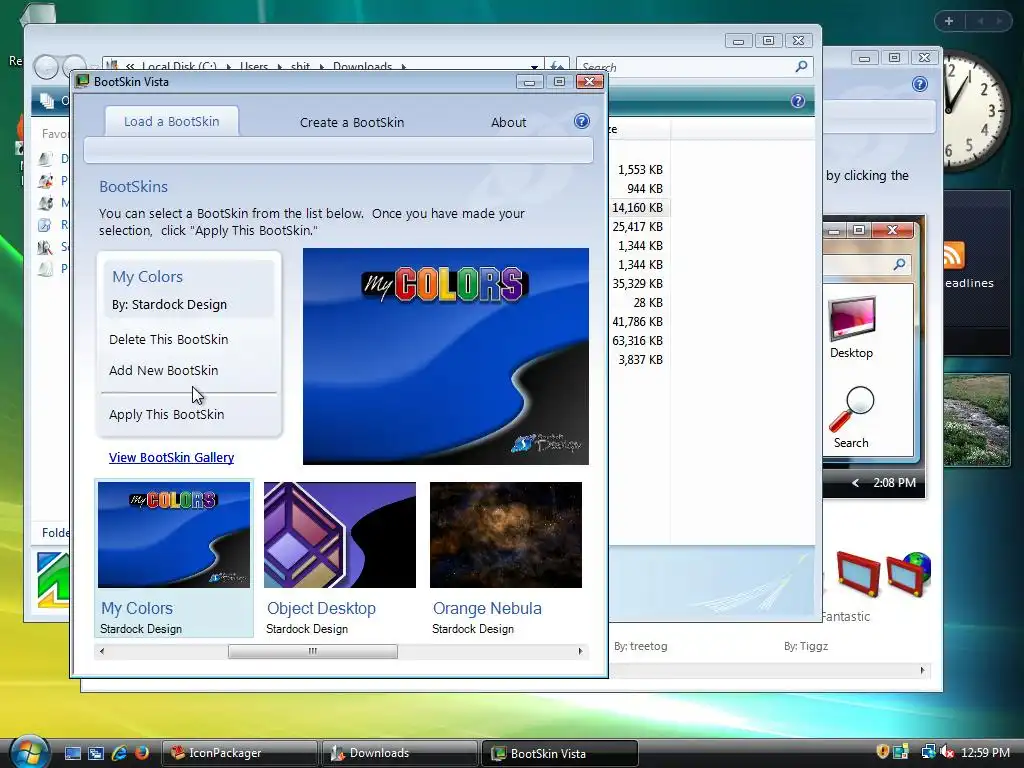This screenshot has width=1024, height=768.
Task: Open the View BootSkin Gallery link
Action: pyautogui.click(x=171, y=457)
